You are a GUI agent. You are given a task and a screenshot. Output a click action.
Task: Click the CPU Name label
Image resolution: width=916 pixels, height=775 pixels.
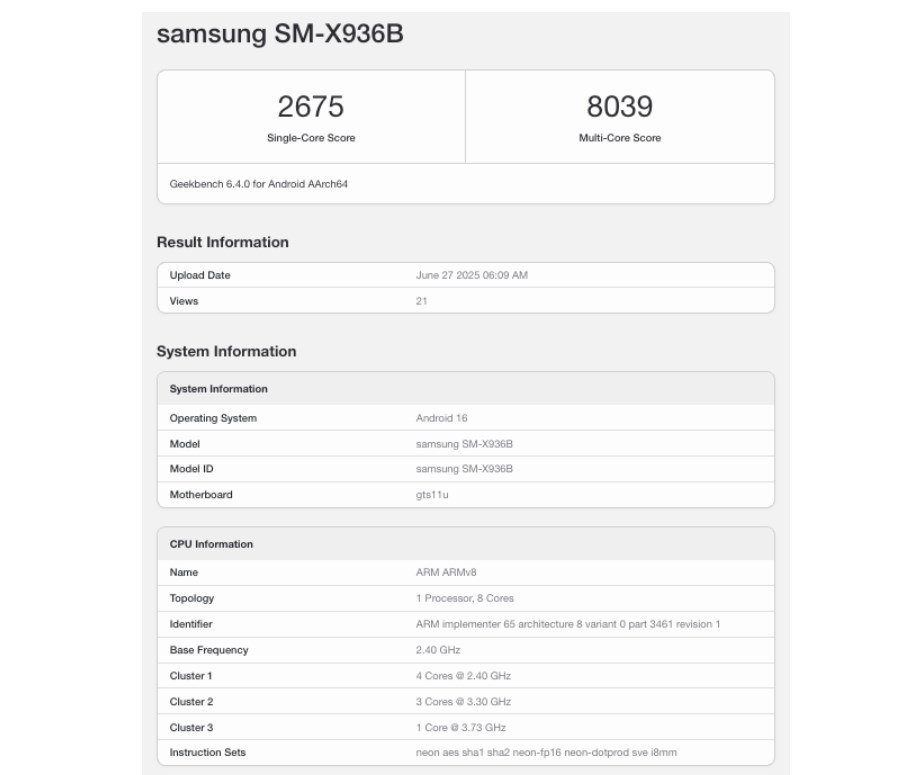point(184,572)
